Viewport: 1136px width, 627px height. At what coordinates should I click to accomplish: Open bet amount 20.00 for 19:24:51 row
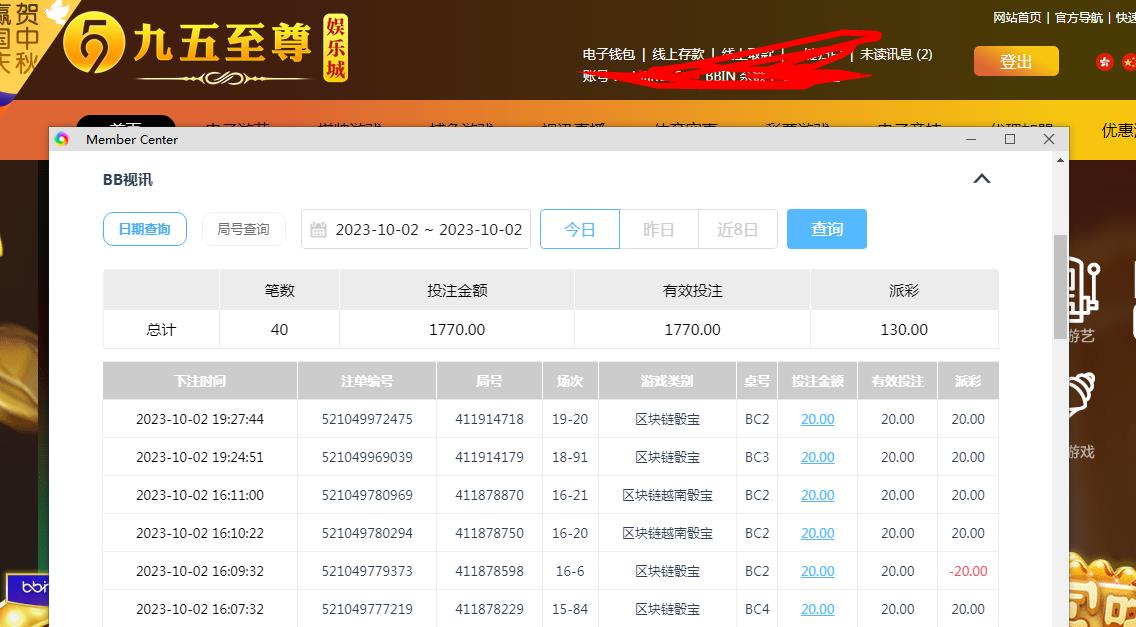click(x=817, y=457)
